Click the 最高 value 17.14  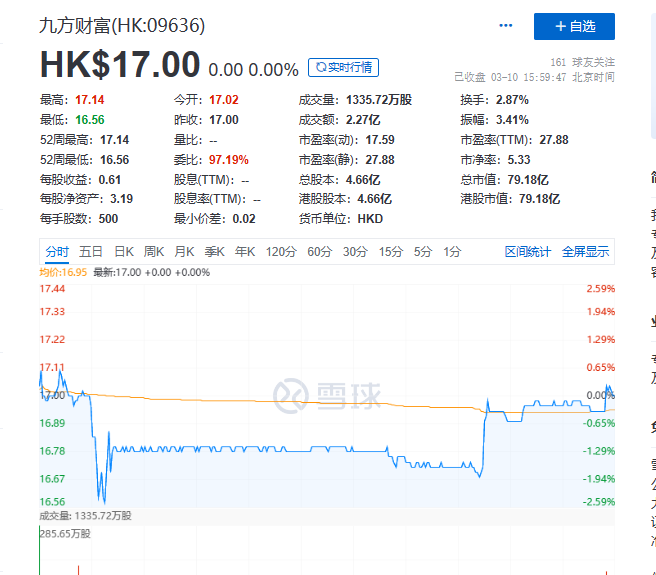90,100
